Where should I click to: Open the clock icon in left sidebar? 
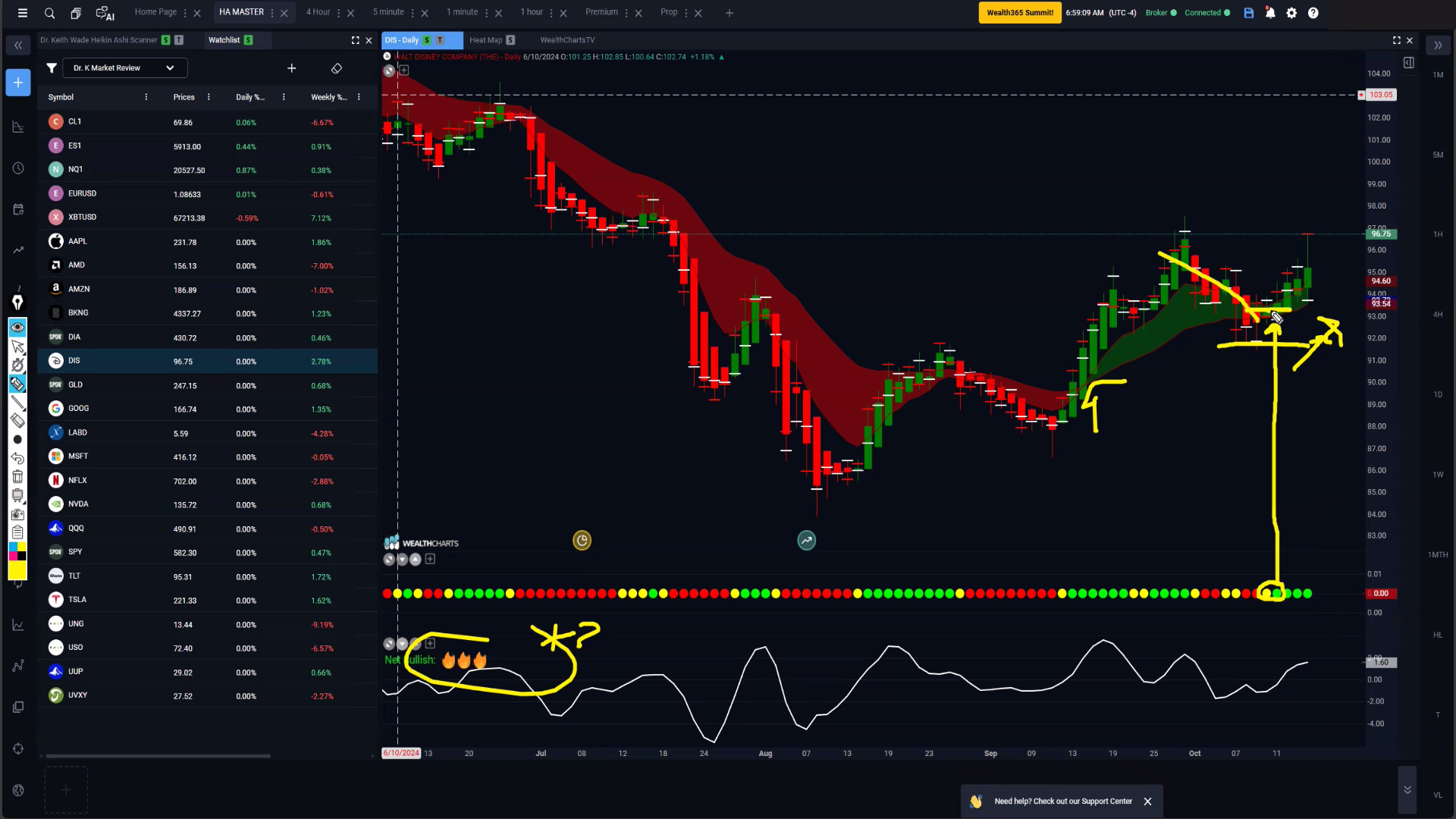tap(18, 168)
